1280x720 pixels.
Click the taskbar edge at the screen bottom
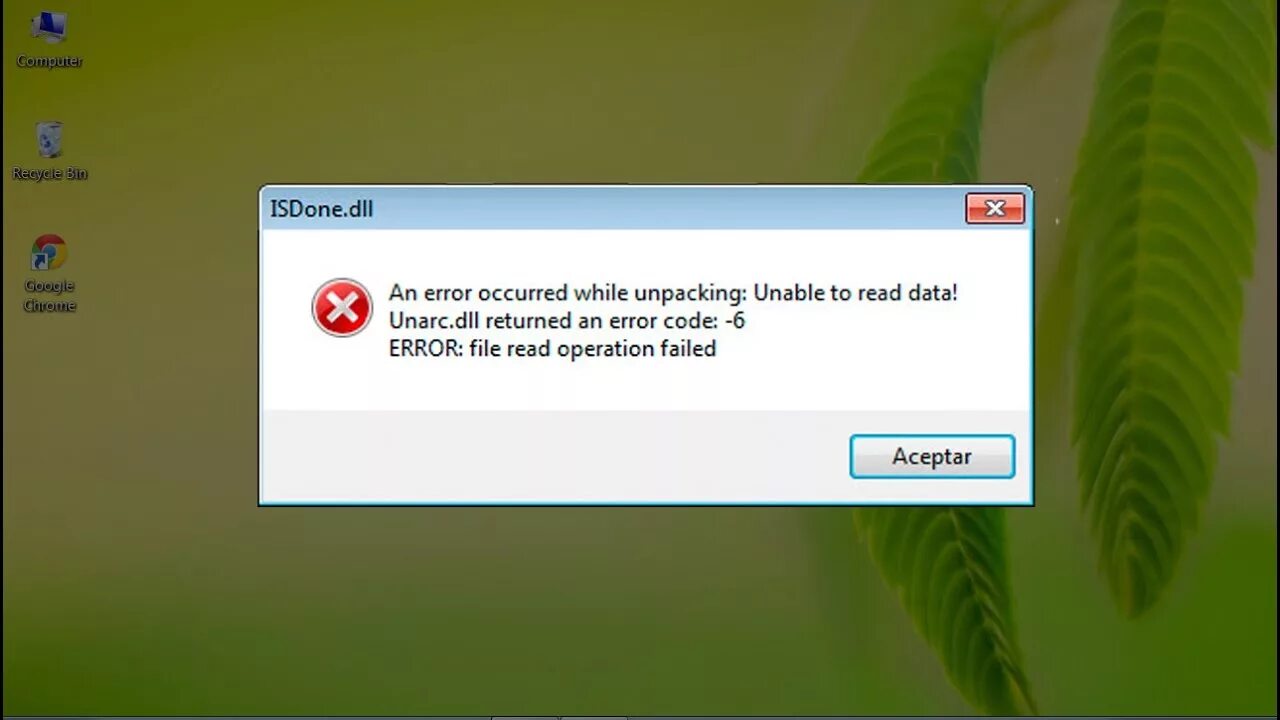[x=640, y=717]
